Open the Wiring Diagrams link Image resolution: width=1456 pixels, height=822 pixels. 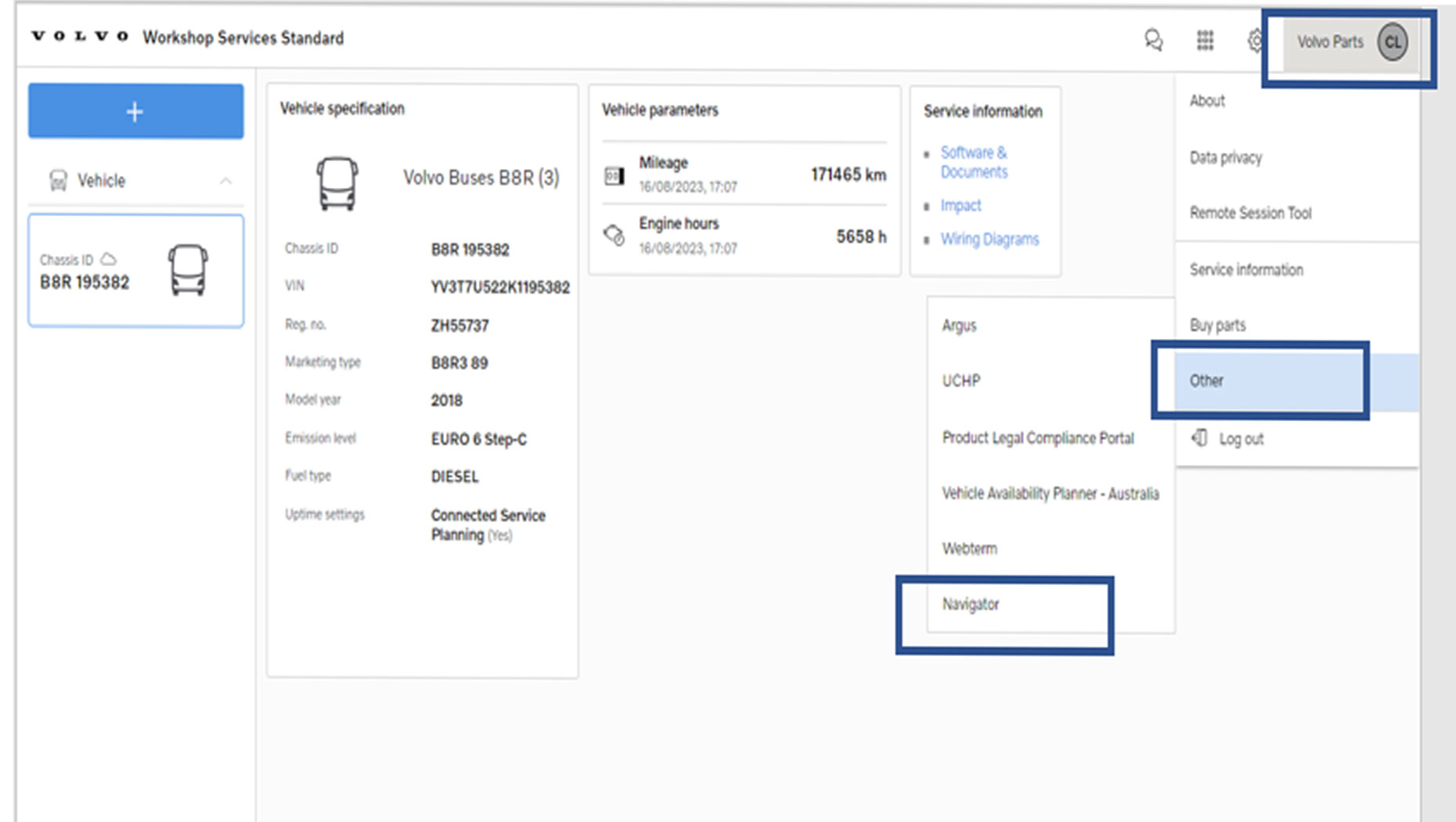[x=989, y=239]
